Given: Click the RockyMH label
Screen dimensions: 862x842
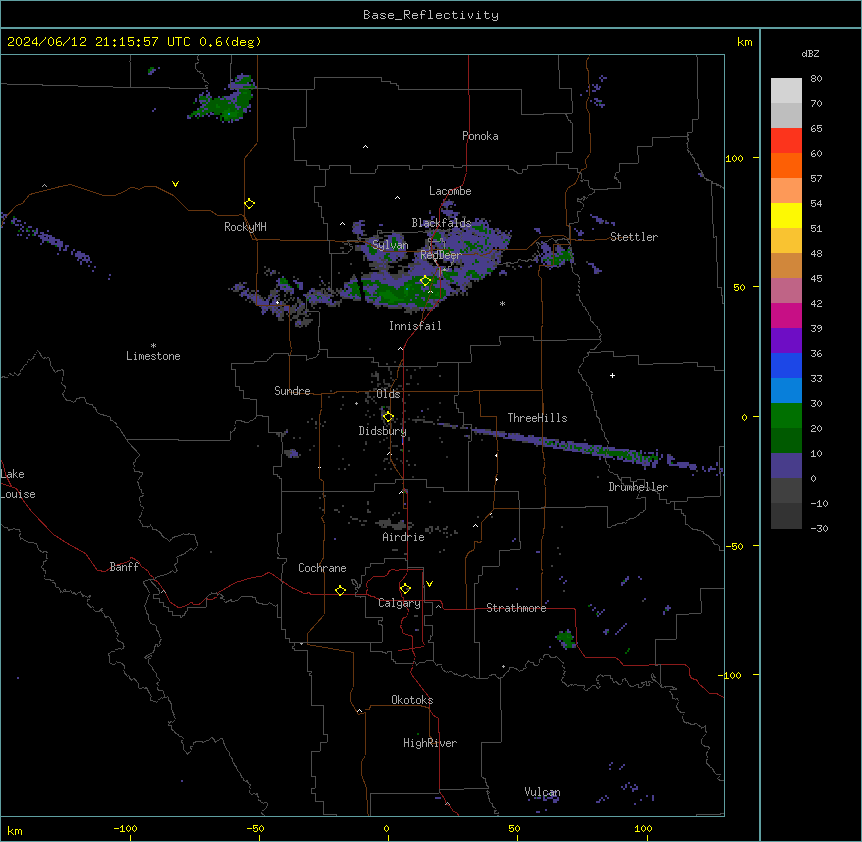Looking at the screenshot, I should click(245, 227).
